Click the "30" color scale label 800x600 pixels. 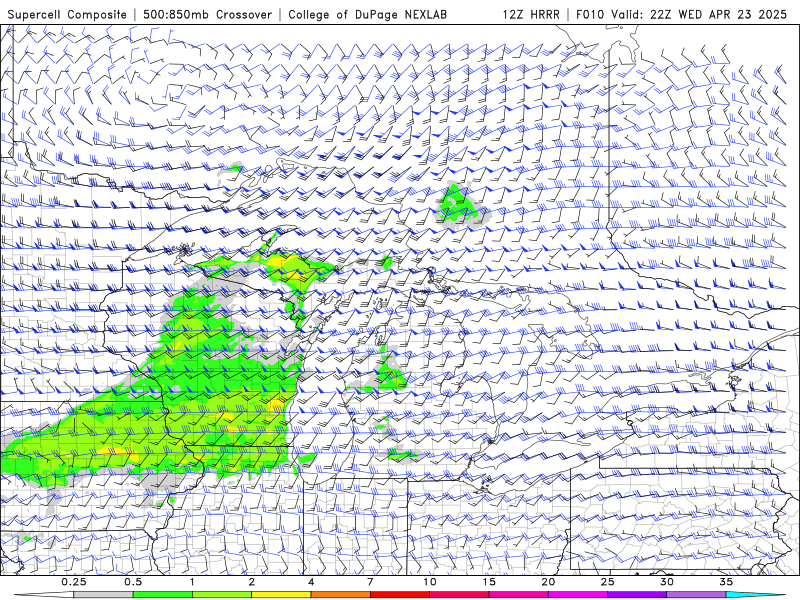[x=666, y=582]
